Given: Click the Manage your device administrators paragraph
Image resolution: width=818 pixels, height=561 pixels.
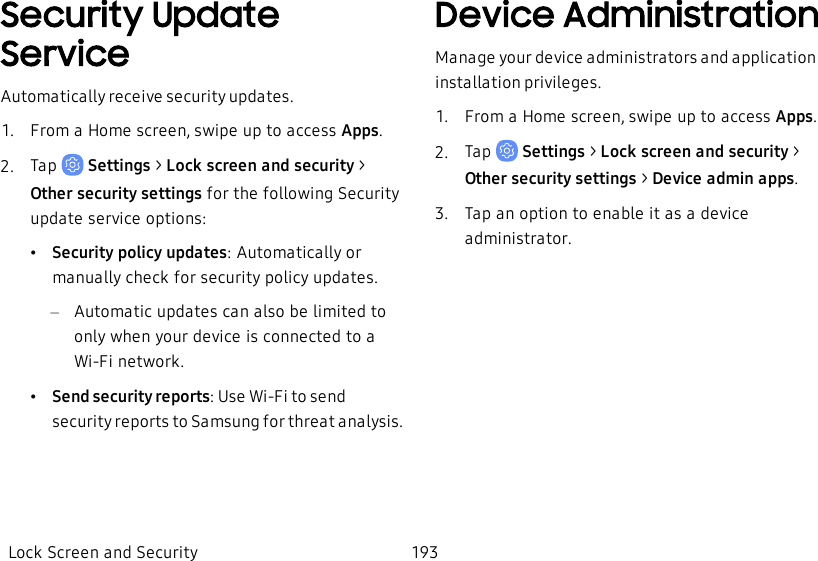Looking at the screenshot, I should point(625,70).
